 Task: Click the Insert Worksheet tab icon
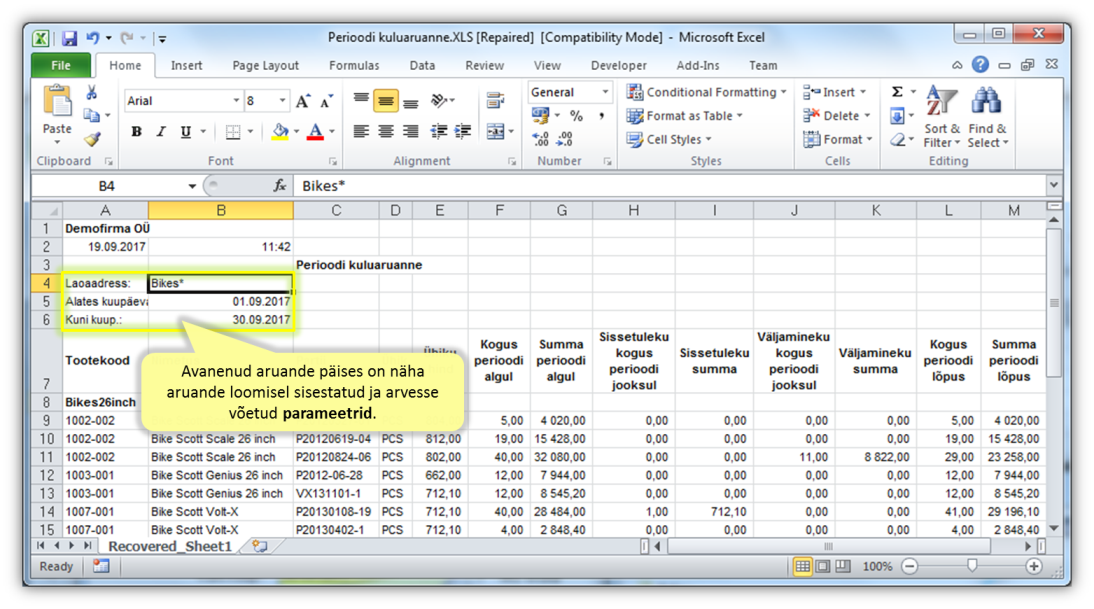[x=260, y=546]
